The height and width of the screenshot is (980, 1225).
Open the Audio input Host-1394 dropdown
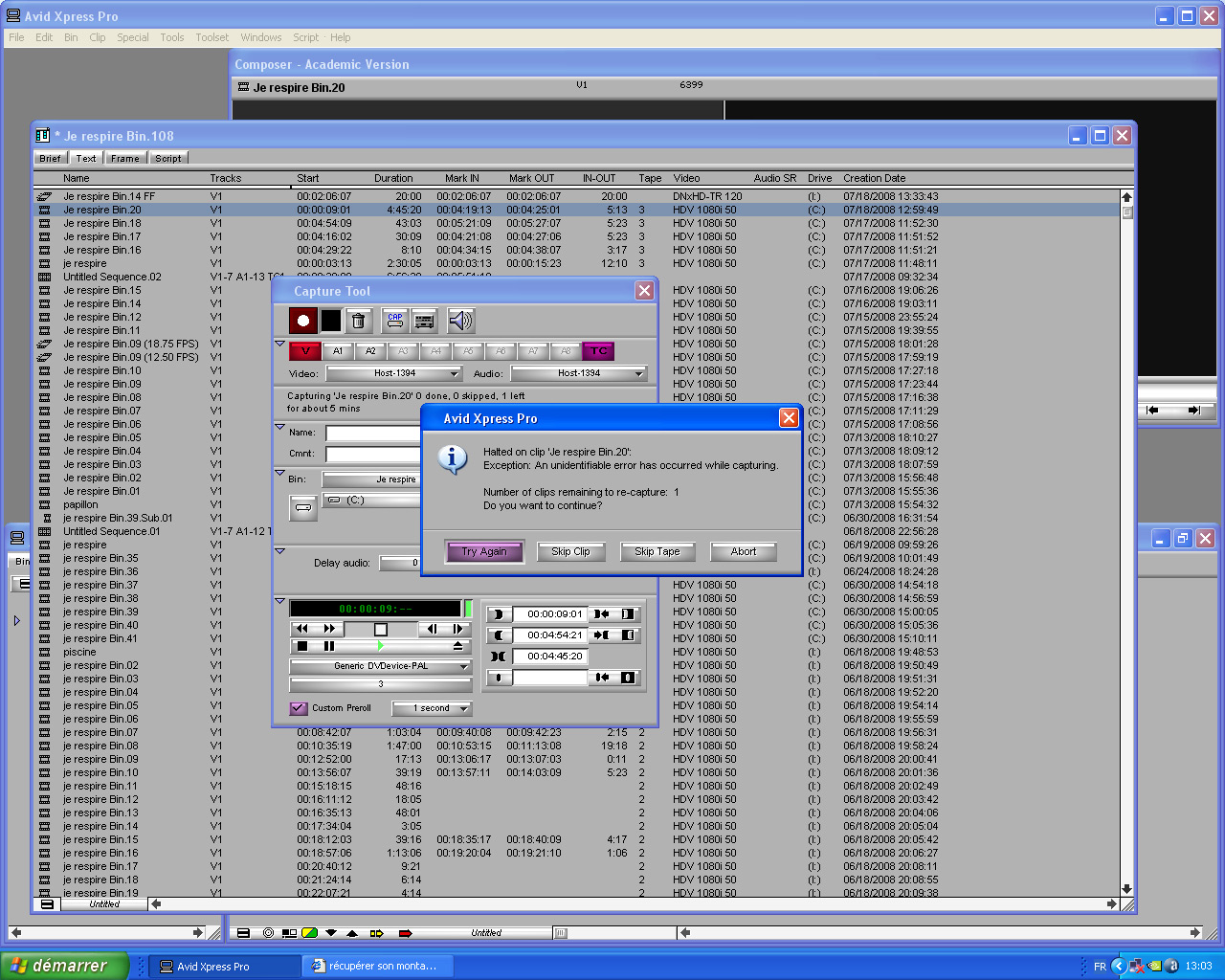point(579,373)
